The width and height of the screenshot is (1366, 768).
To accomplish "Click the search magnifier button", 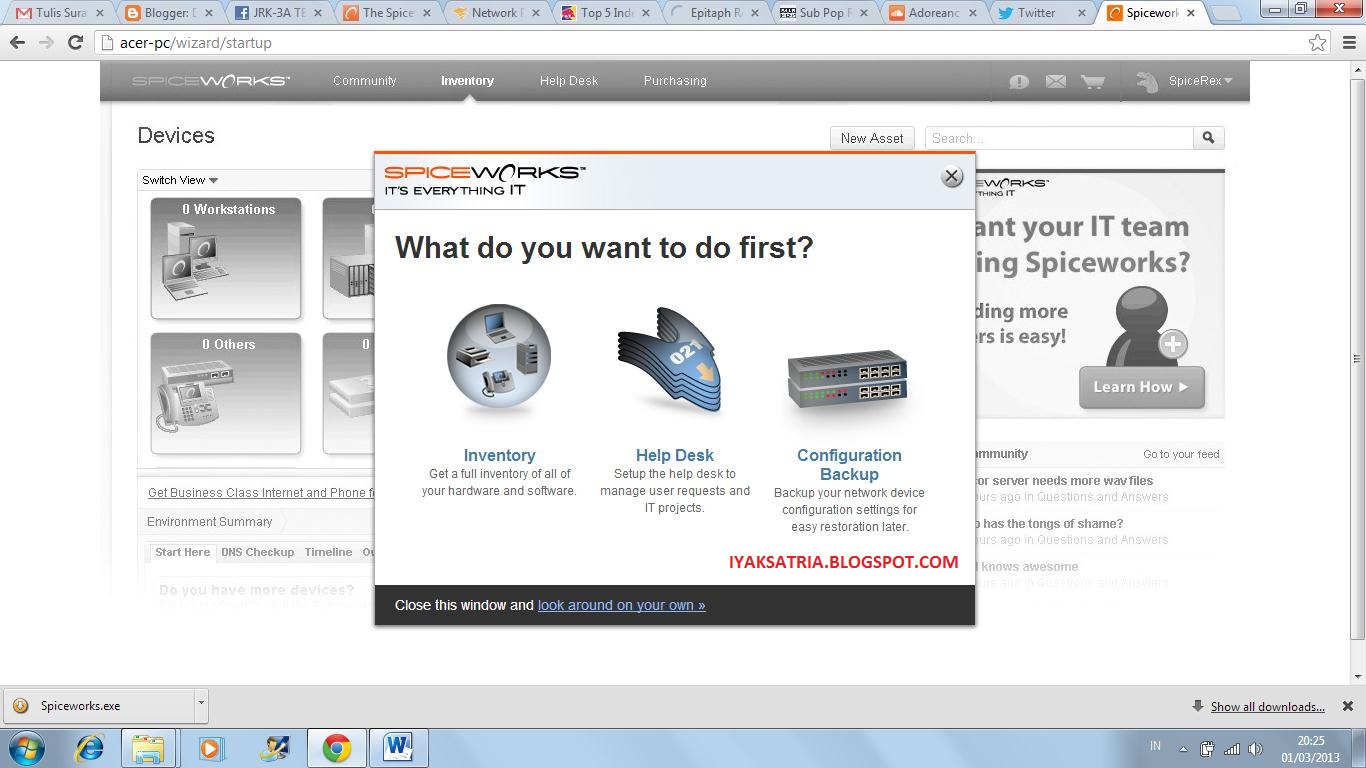I will click(1209, 138).
